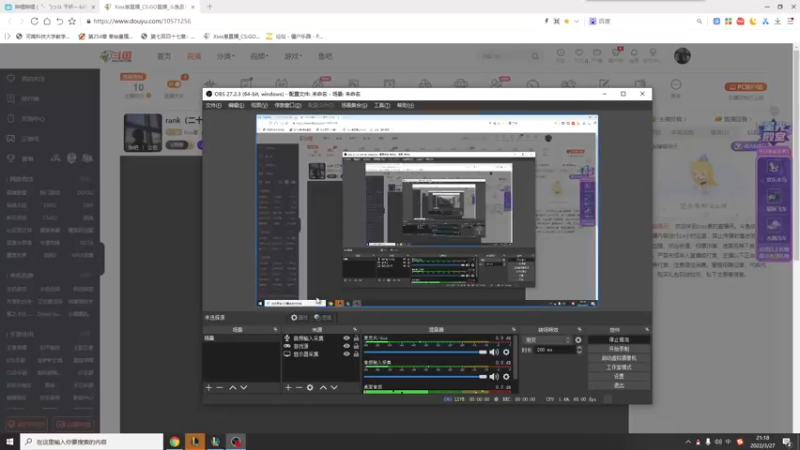Open 设置 from the Controls dock
800x450 pixels.
point(619,377)
